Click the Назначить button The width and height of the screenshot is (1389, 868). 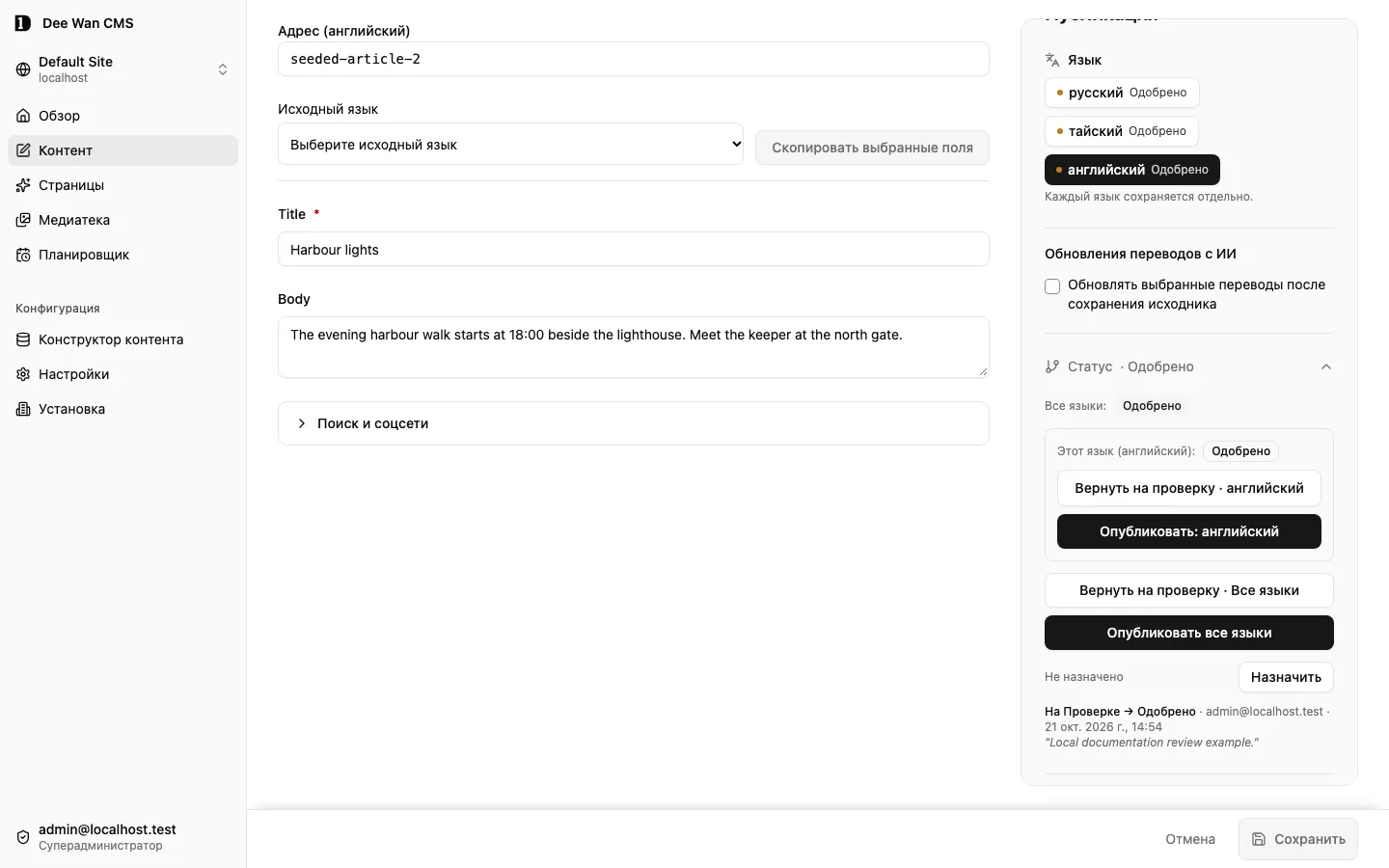(x=1286, y=677)
